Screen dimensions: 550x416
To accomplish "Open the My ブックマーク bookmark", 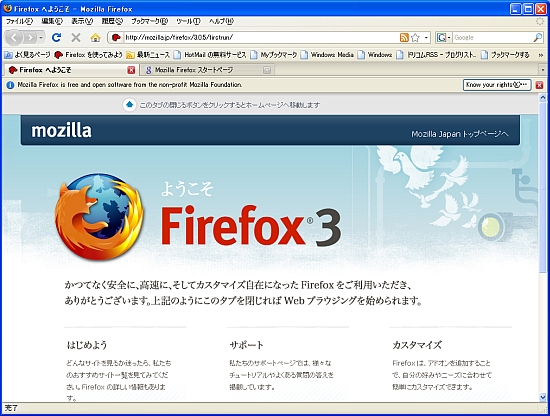I will click(274, 55).
